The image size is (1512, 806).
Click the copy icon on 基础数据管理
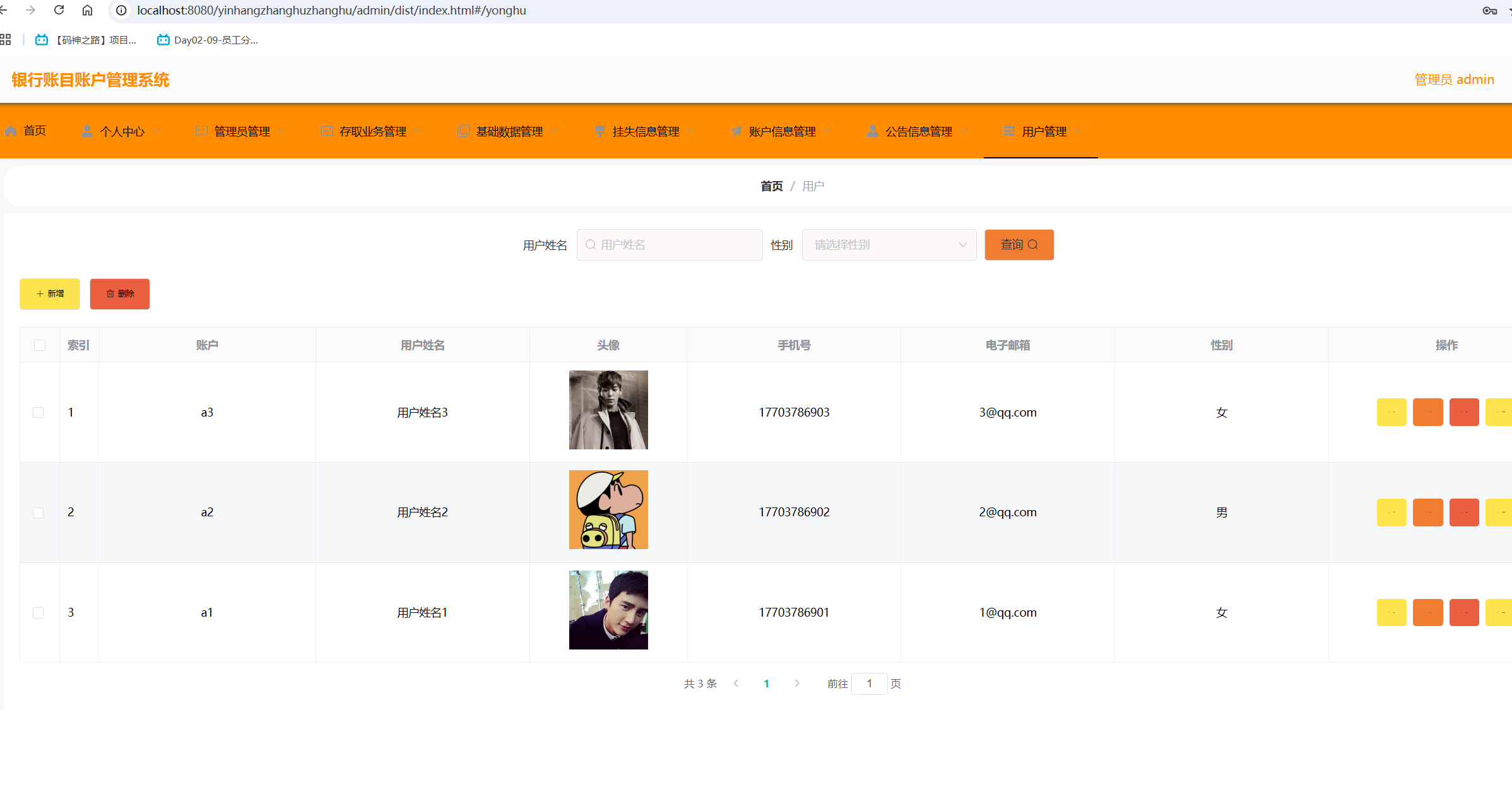(463, 131)
